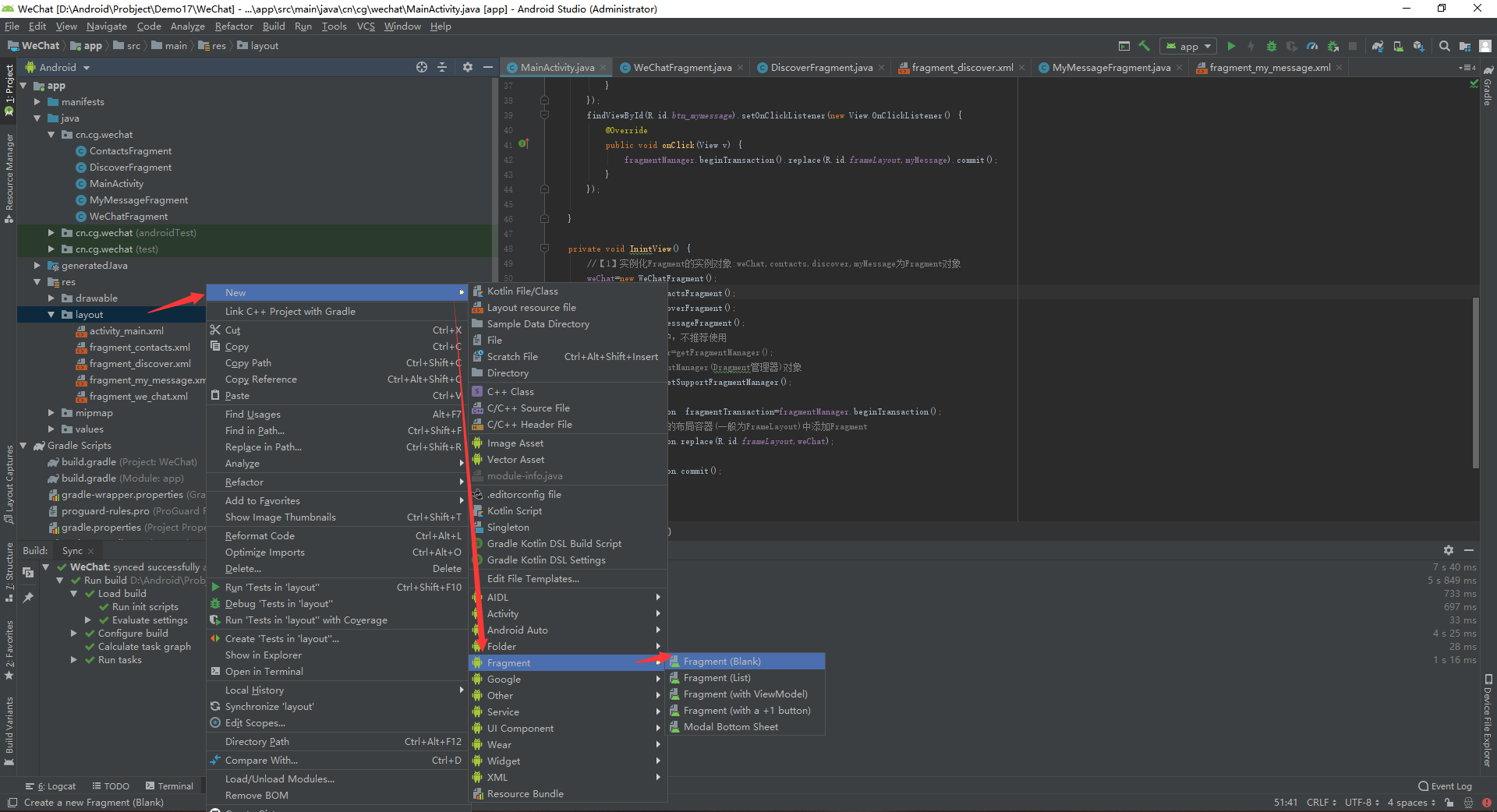Expand the Run tasks build node
This screenshot has width=1497, height=812.
coord(73,660)
